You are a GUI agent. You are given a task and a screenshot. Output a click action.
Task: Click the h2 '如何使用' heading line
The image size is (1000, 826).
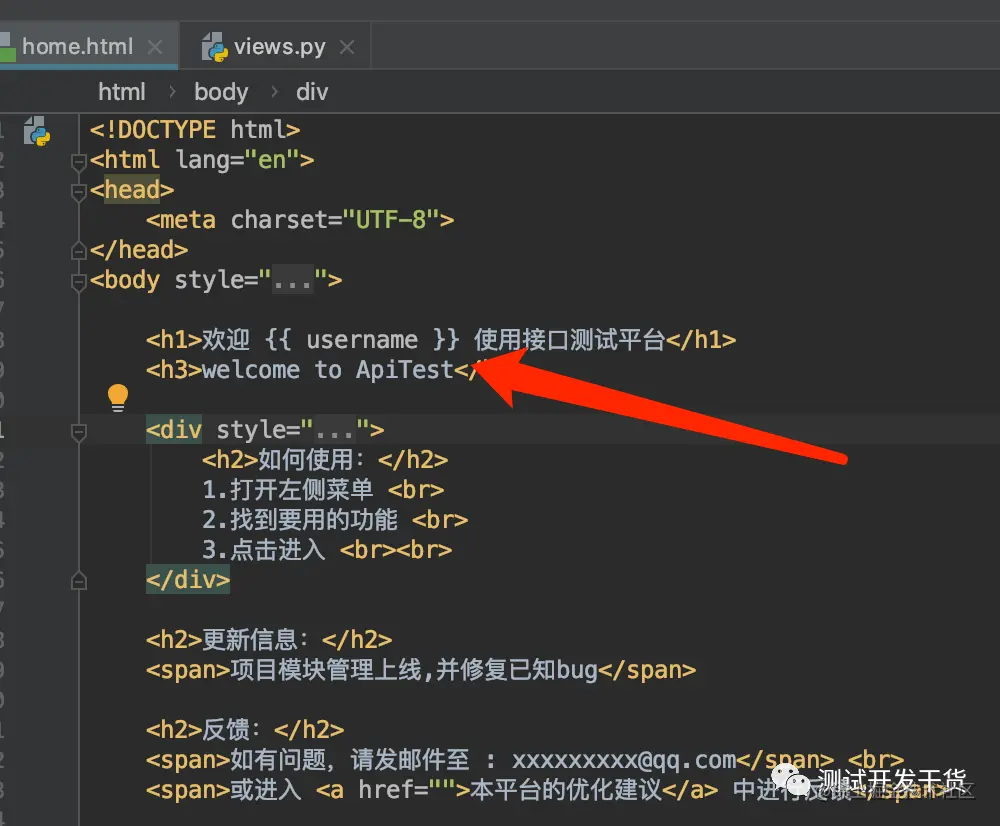pos(325,459)
